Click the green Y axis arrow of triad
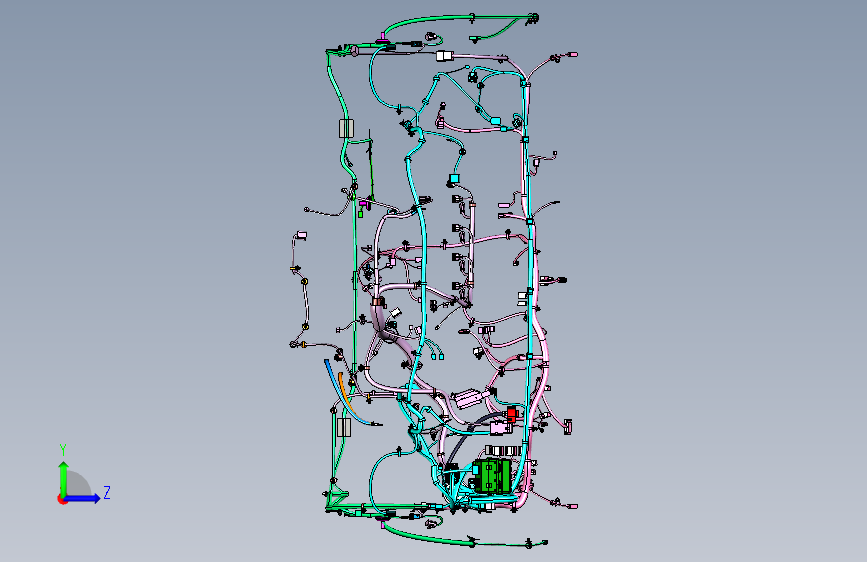867x562 pixels. click(x=64, y=478)
